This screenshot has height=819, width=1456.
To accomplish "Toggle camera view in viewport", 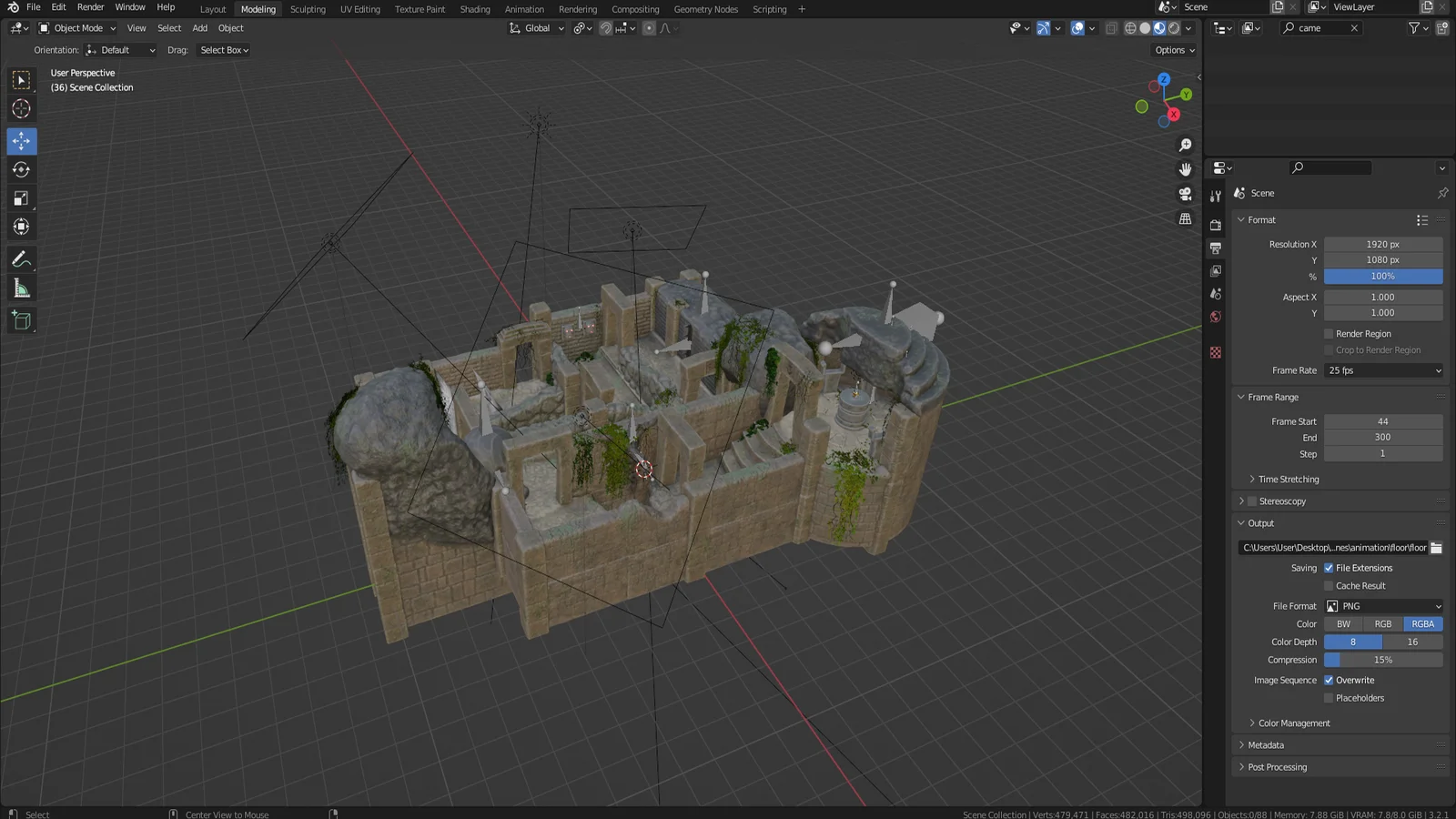I will [1185, 194].
